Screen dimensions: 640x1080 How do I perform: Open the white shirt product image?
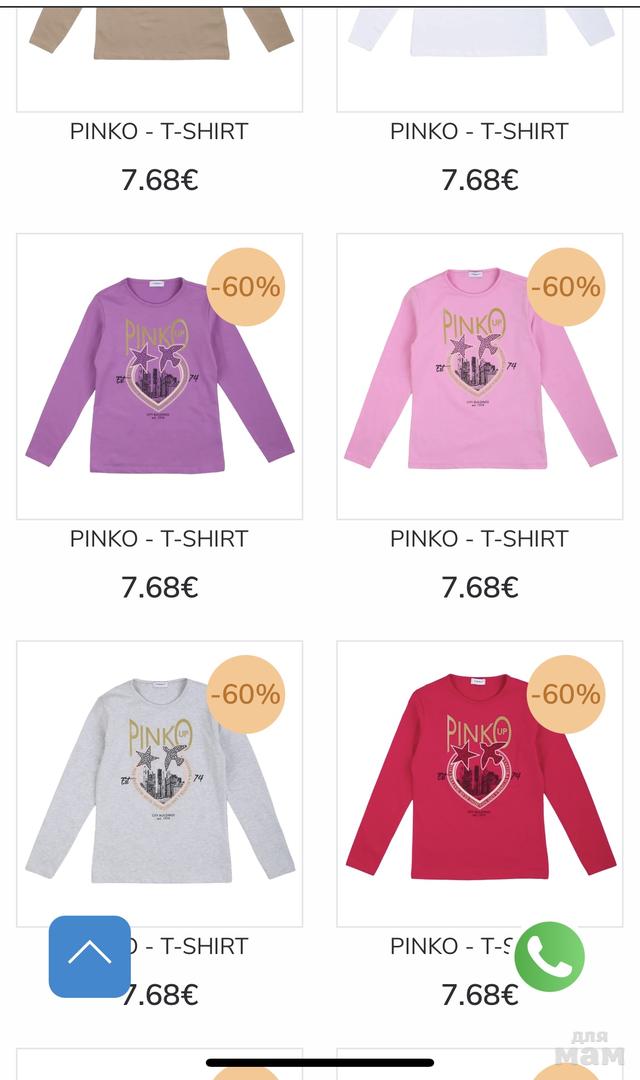(x=479, y=59)
